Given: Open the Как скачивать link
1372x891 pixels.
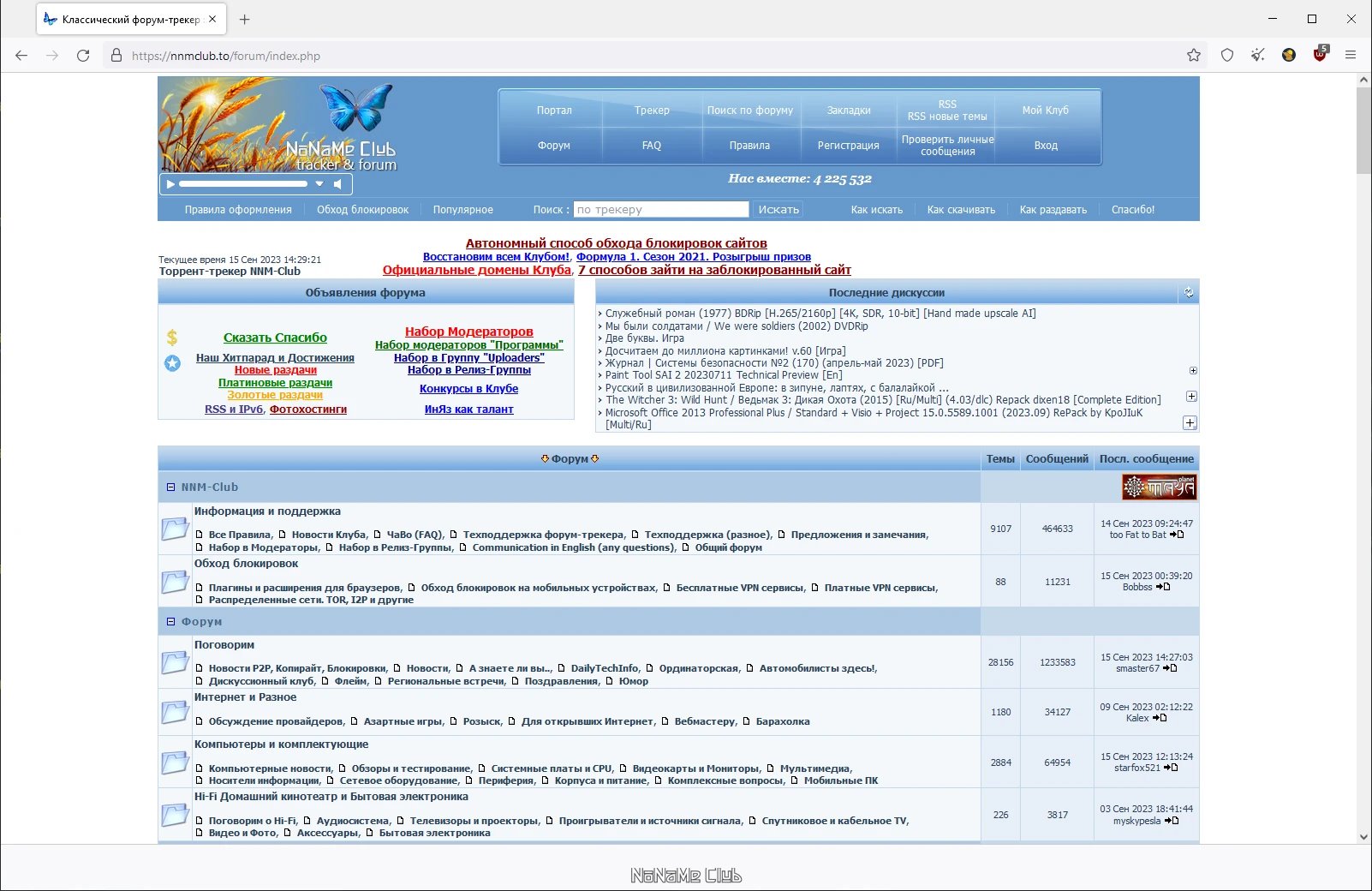Looking at the screenshot, I should [x=961, y=210].
